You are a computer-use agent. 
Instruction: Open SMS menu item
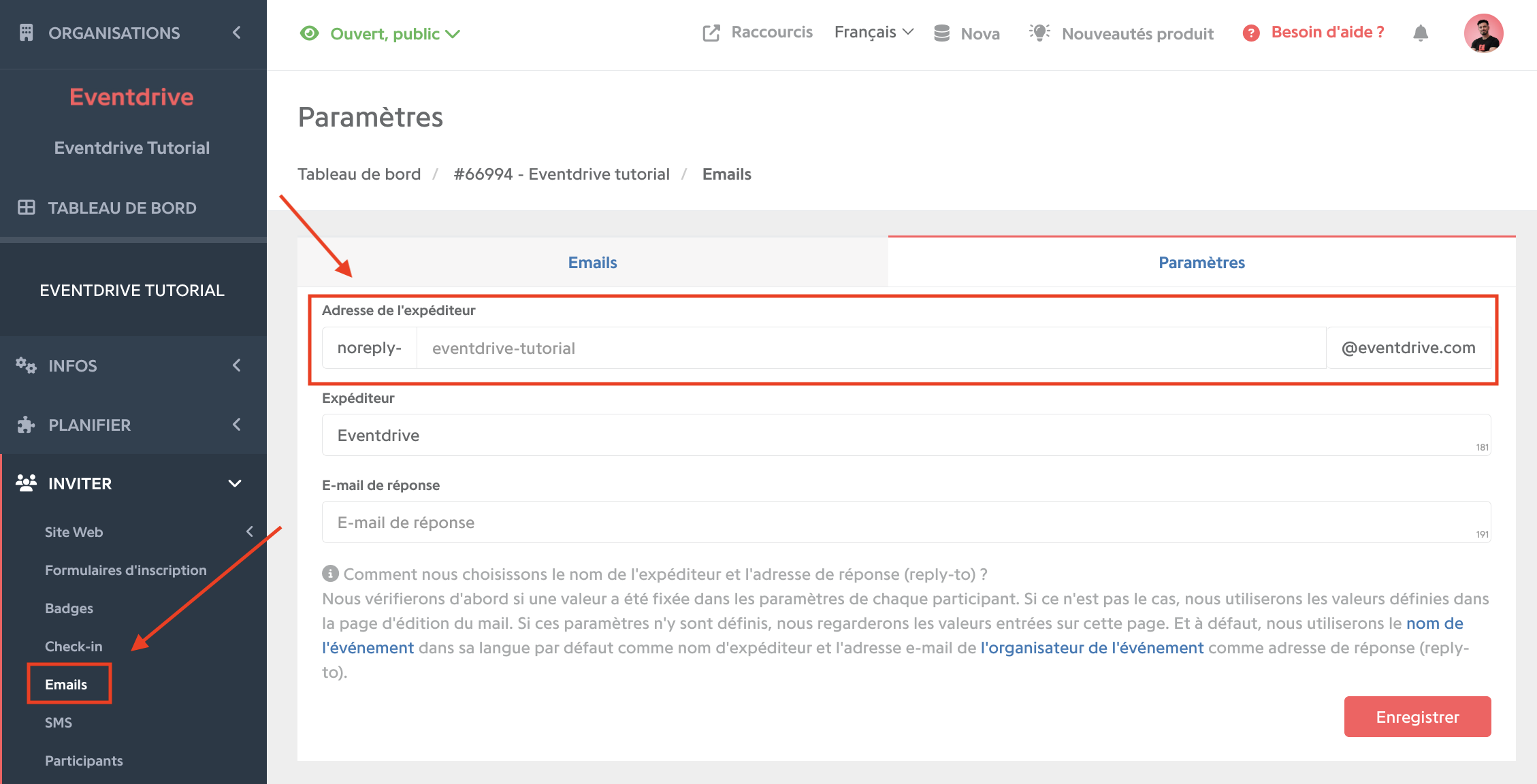pos(59,723)
